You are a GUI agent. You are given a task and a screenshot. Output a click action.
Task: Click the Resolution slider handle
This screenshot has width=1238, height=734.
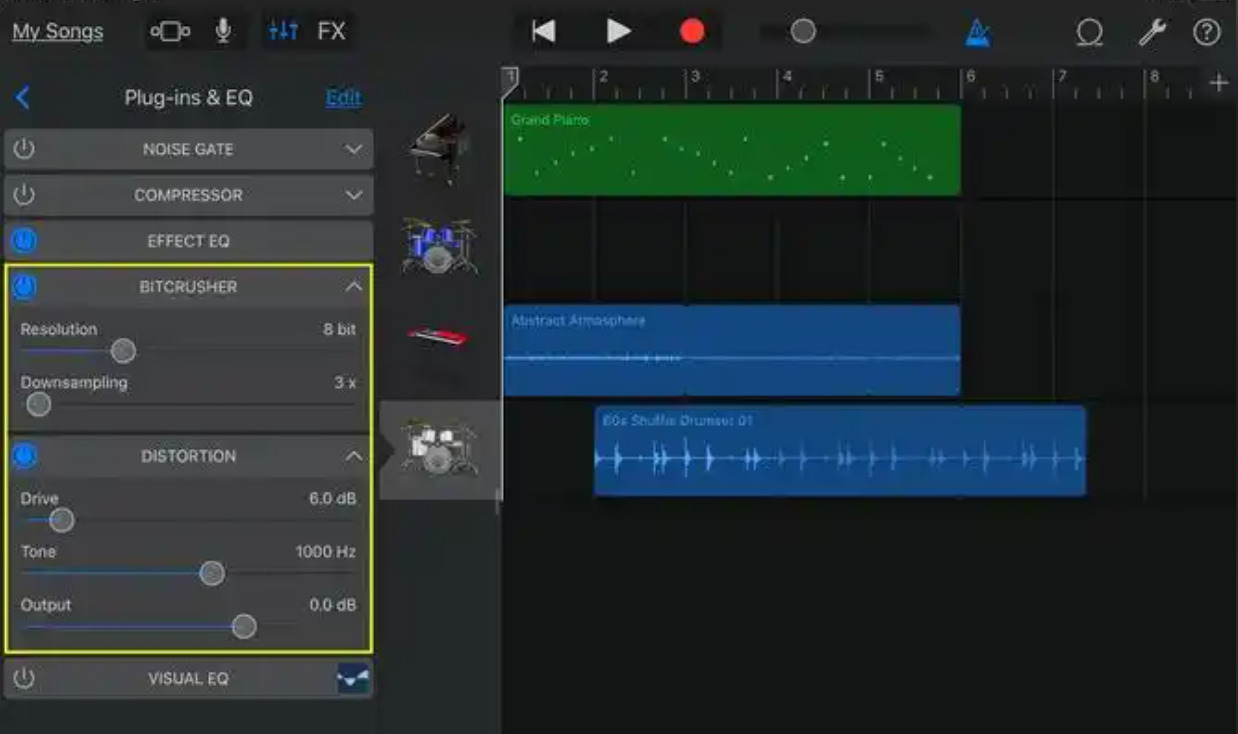pyautogui.click(x=123, y=351)
